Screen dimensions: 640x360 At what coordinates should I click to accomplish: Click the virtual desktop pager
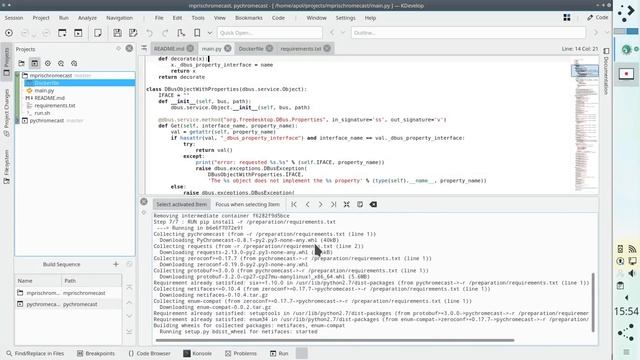626,31
